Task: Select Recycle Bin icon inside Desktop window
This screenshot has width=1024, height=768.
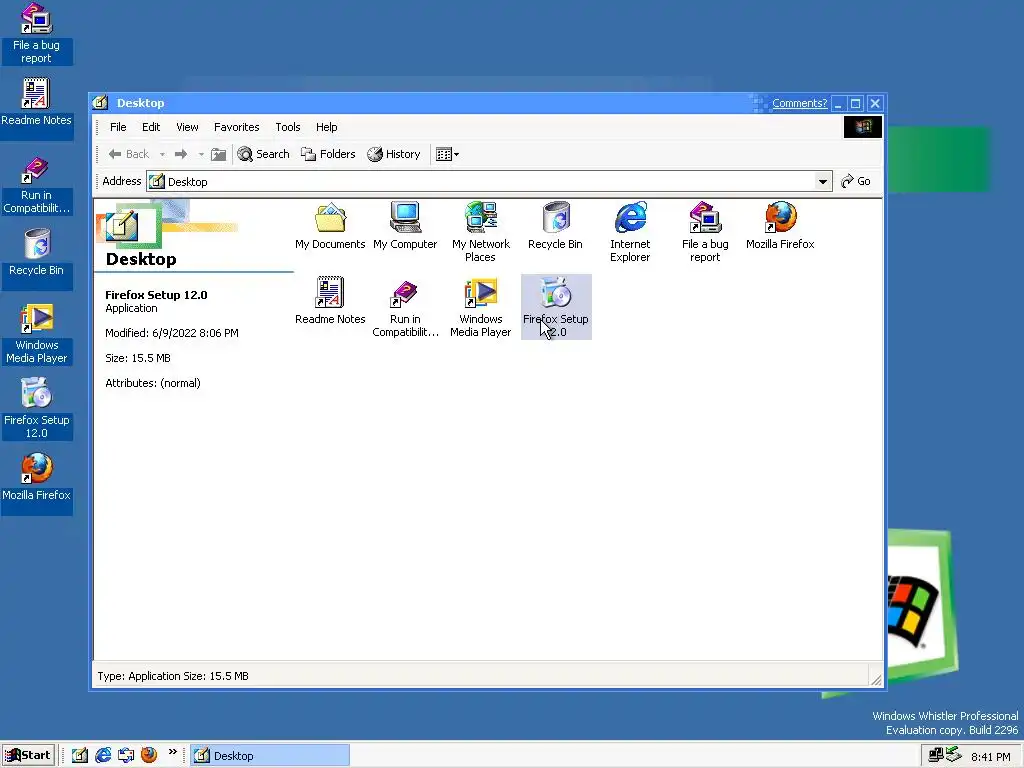Action: click(555, 226)
